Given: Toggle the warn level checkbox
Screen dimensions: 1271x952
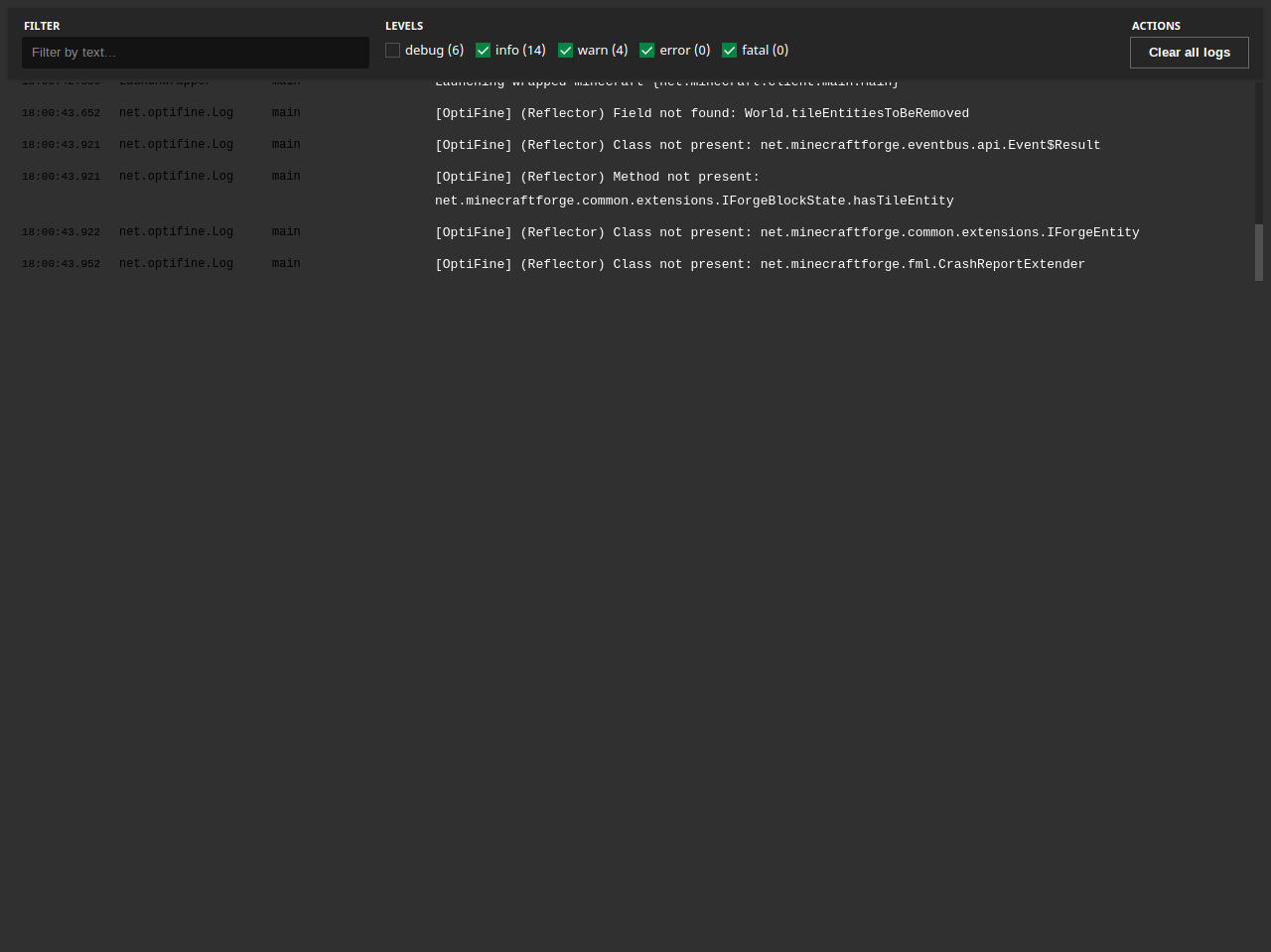Looking at the screenshot, I should click(565, 51).
